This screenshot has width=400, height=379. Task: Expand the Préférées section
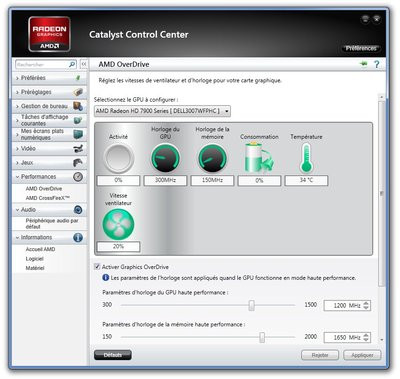(x=49, y=78)
